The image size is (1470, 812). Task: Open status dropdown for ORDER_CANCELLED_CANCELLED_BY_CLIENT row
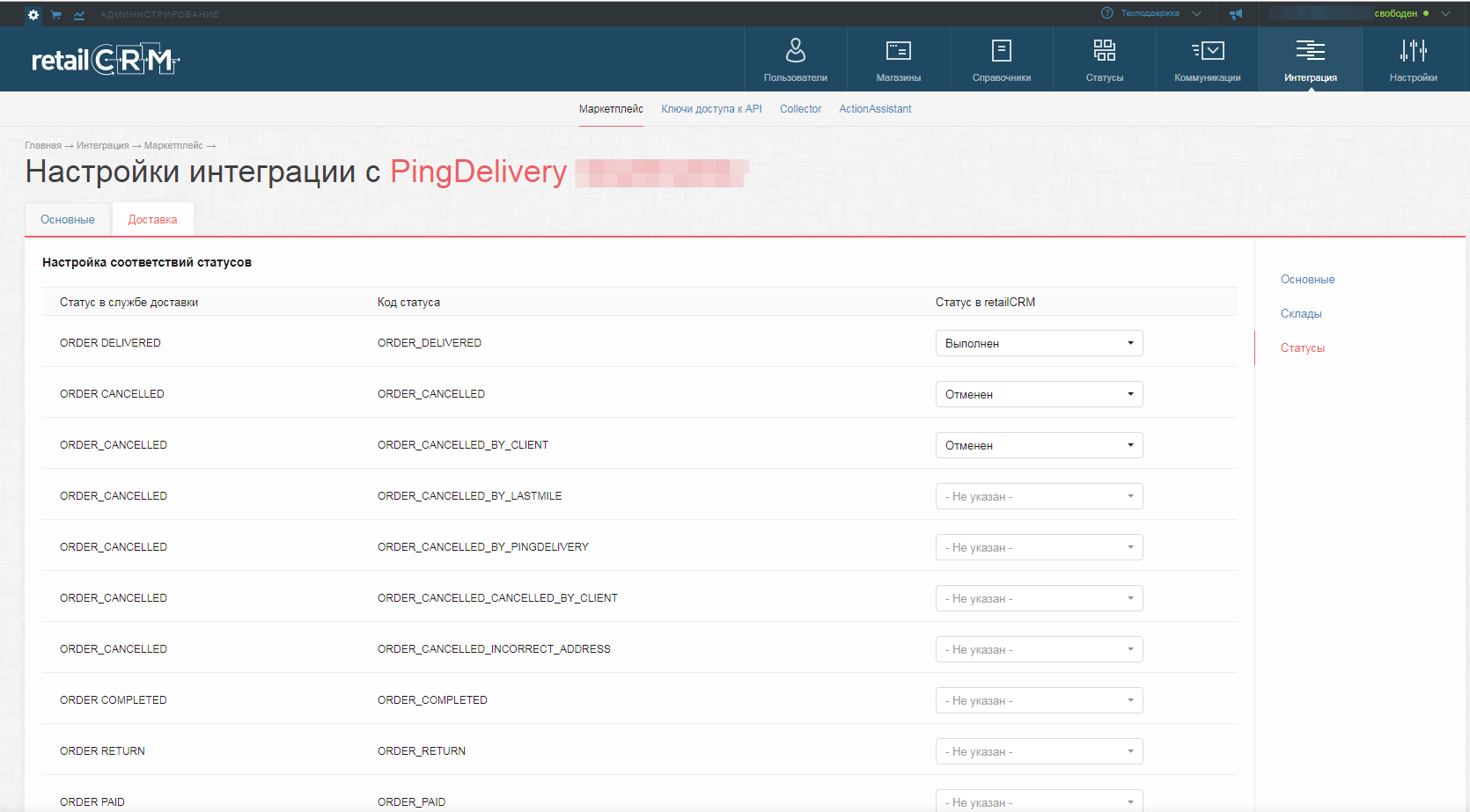1039,598
